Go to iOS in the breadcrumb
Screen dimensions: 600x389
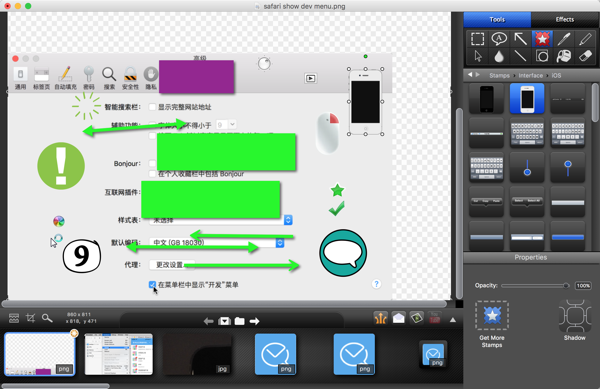(x=556, y=75)
